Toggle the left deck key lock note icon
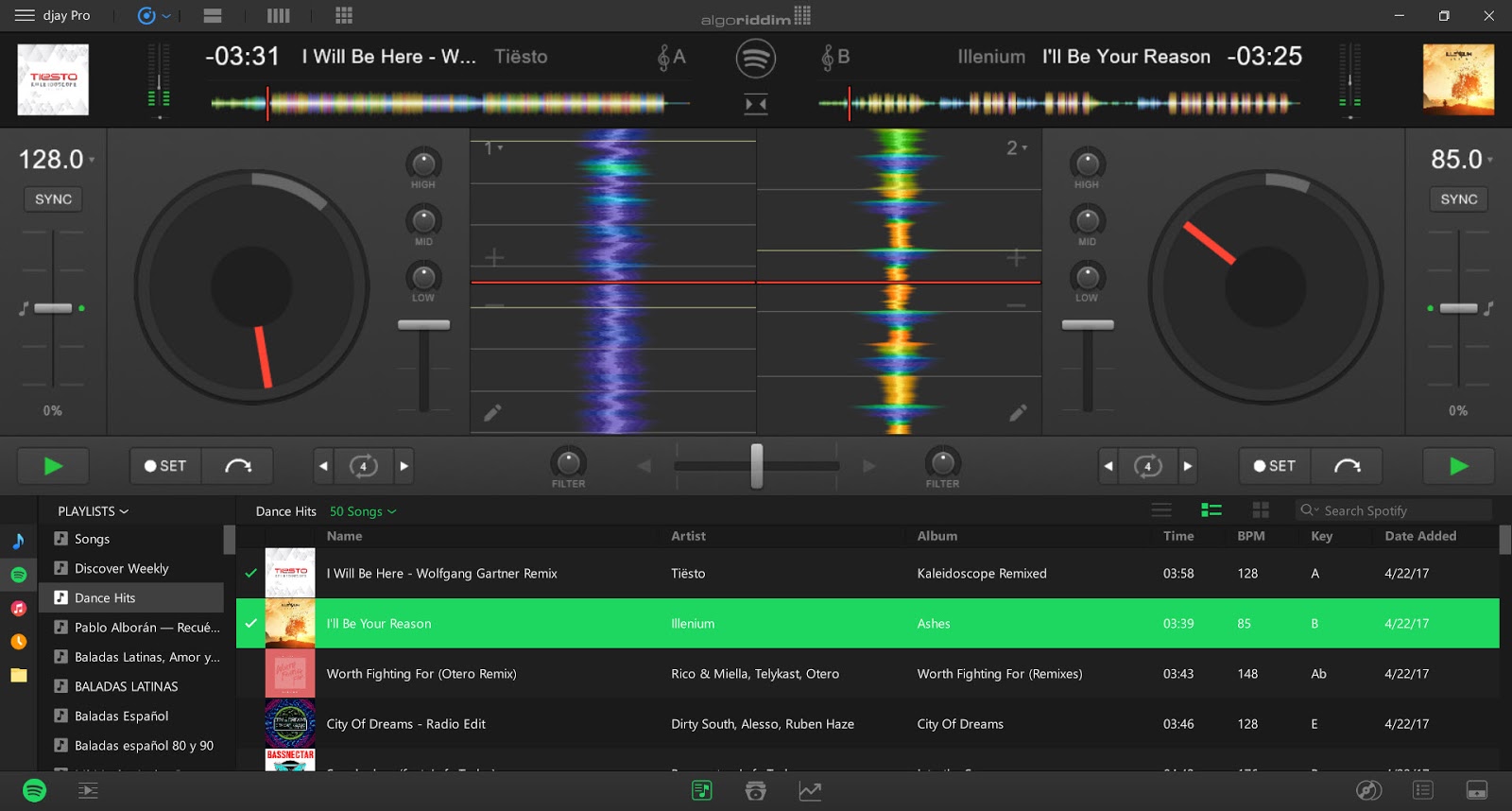Image resolution: width=1512 pixels, height=811 pixels. point(24,308)
